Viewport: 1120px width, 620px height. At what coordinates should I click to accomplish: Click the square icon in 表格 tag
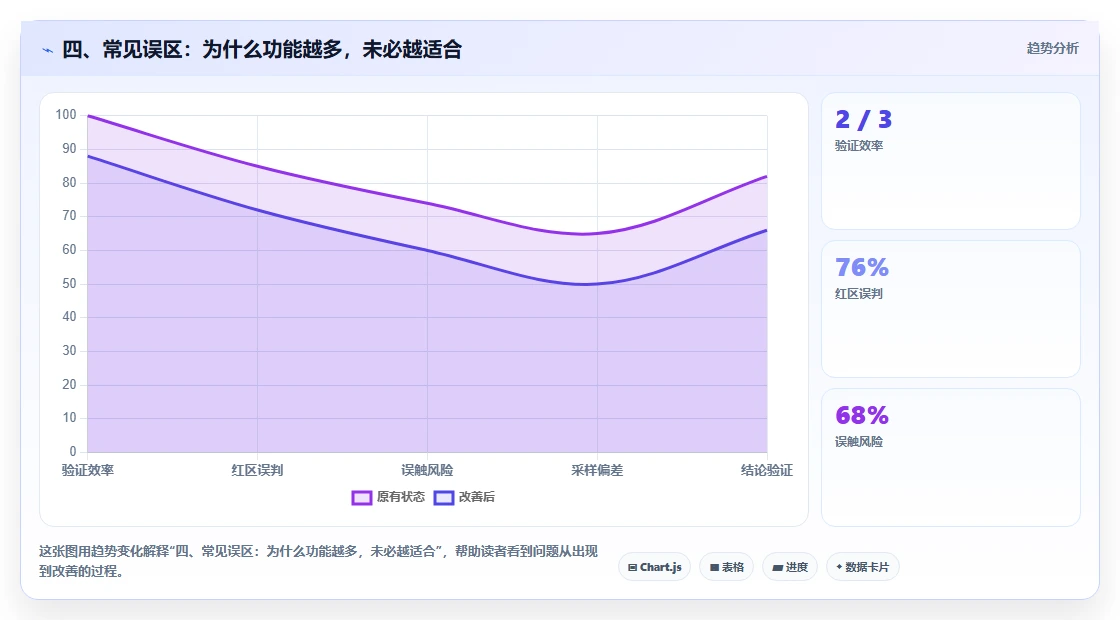714,568
